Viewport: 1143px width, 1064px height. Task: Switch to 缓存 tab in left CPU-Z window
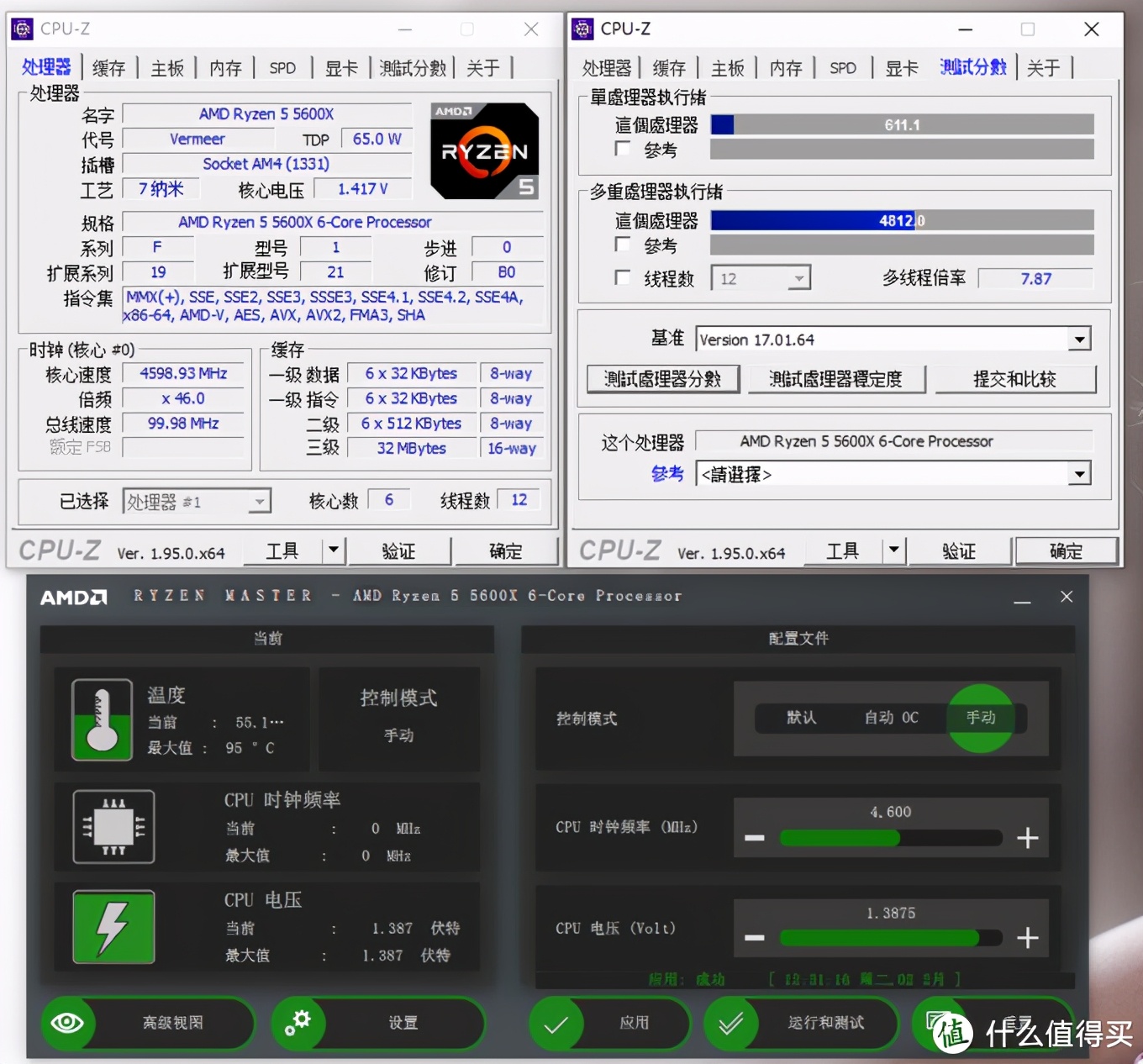[108, 68]
